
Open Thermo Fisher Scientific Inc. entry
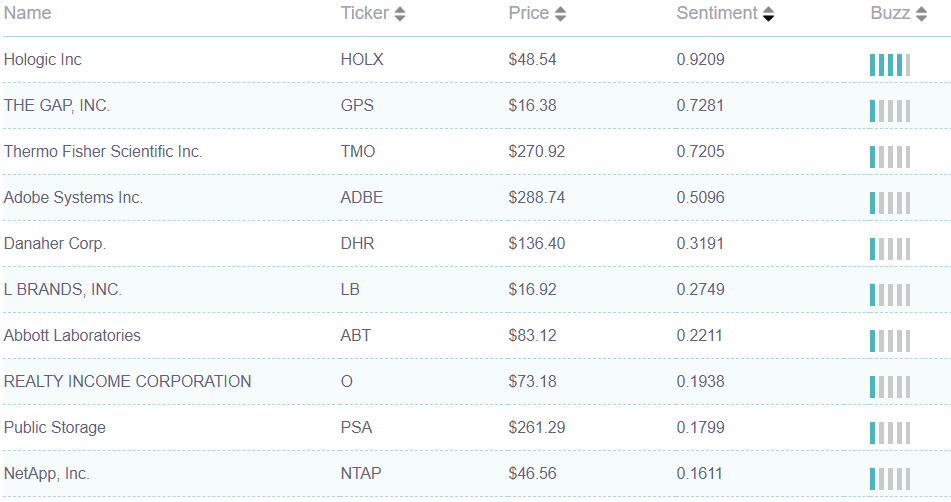pyautogui.click(x=103, y=152)
